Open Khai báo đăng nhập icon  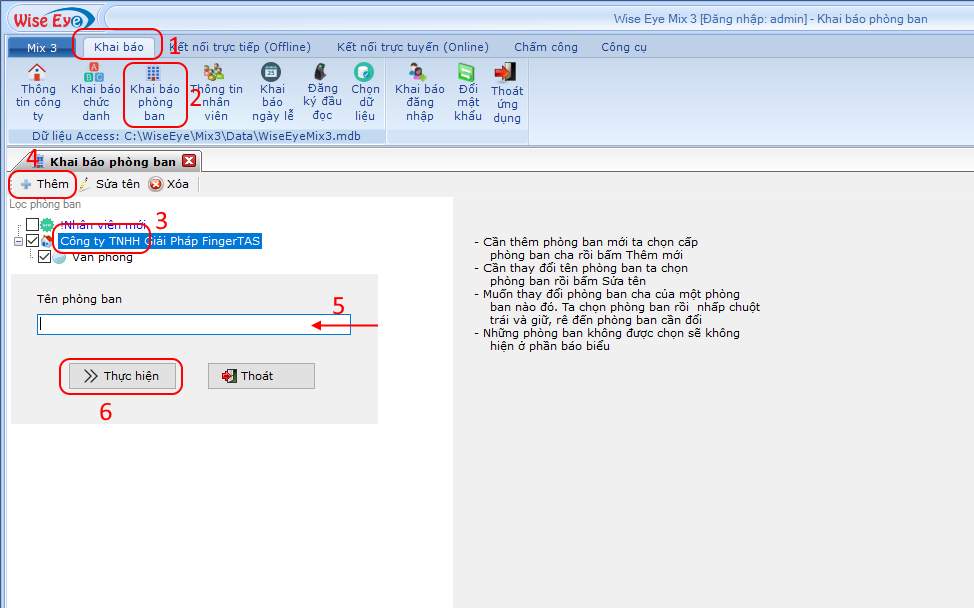(x=419, y=72)
